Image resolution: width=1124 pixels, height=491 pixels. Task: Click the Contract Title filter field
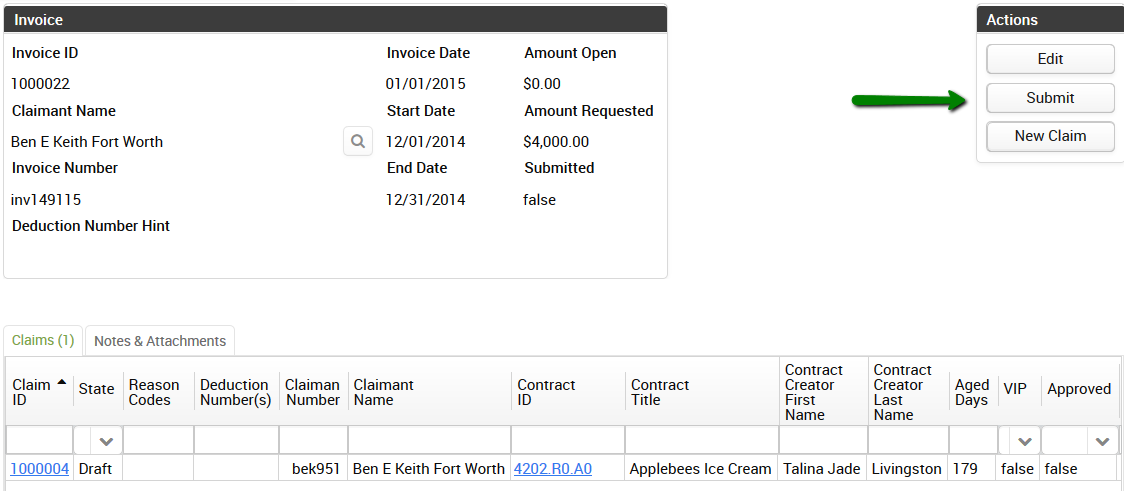701,441
